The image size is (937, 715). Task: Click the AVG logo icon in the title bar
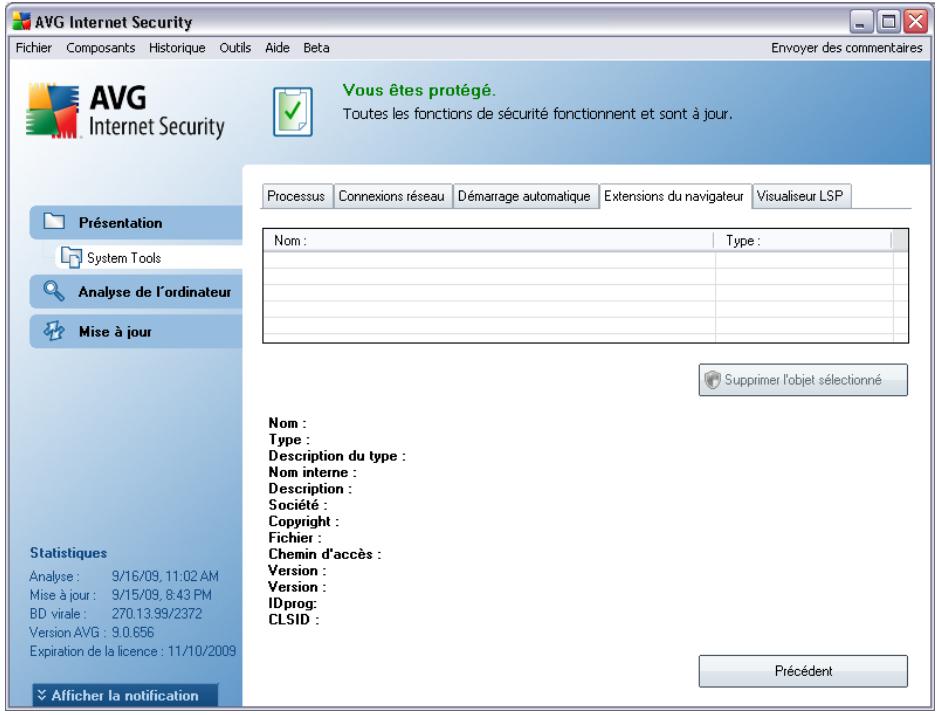click(x=22, y=22)
